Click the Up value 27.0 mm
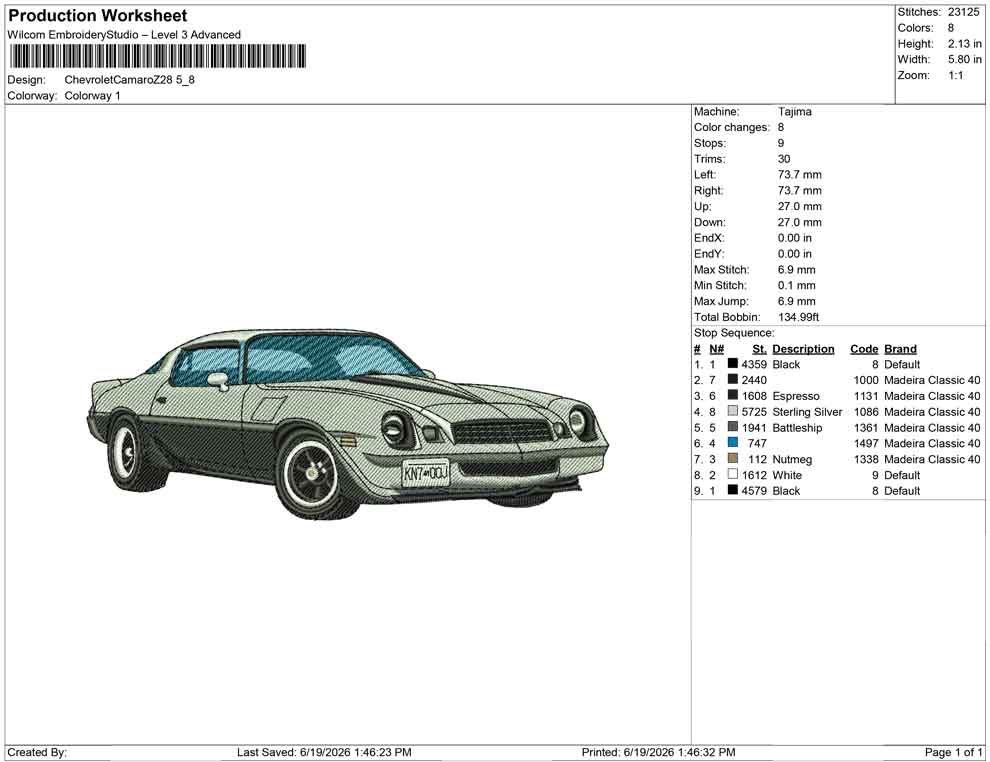Viewport: 990px width, 762px height. click(800, 206)
